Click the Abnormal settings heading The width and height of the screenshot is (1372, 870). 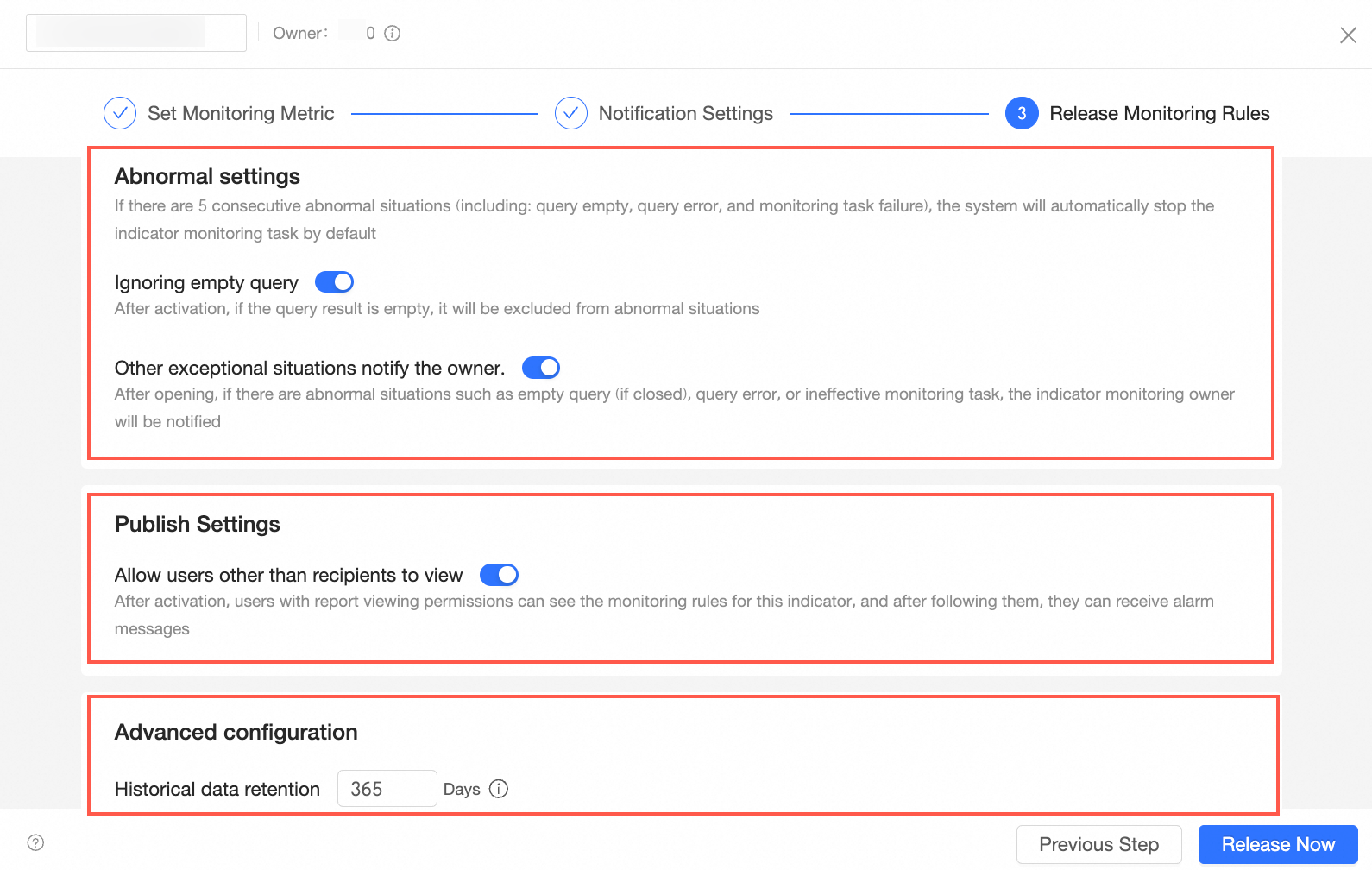coord(207,176)
